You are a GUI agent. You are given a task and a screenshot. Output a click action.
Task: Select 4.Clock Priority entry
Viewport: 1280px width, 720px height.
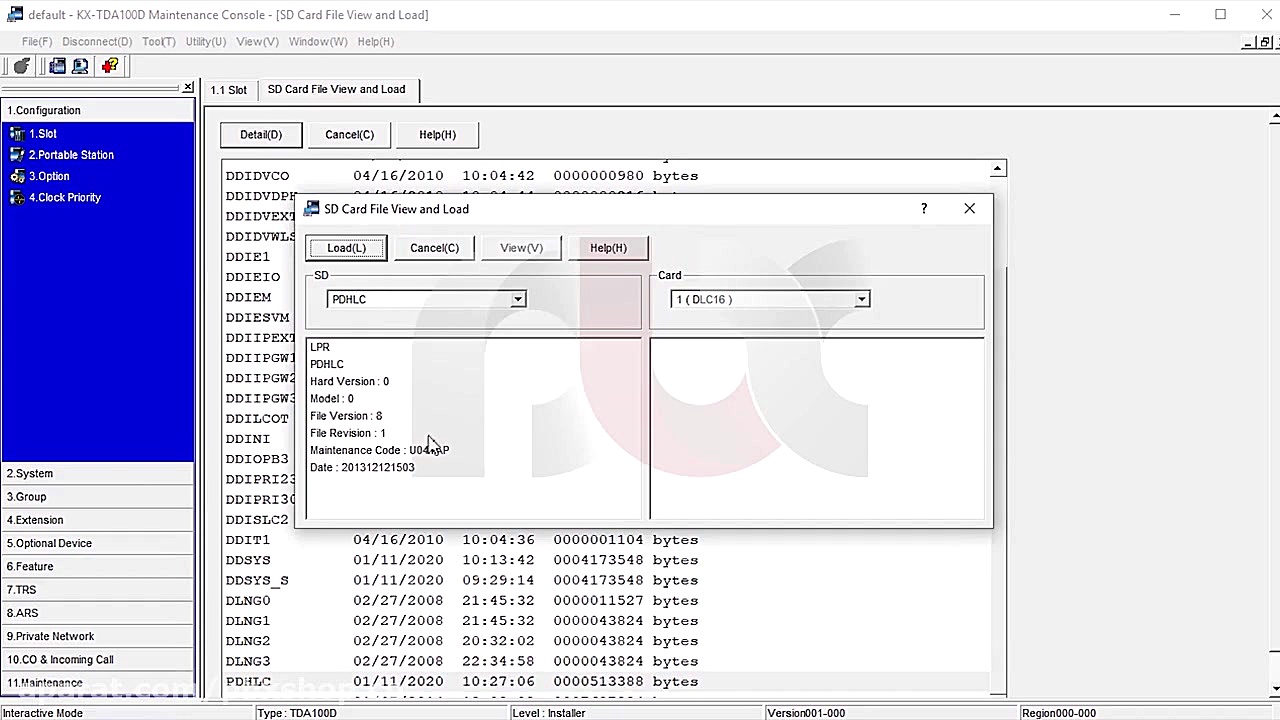pyautogui.click(x=65, y=197)
